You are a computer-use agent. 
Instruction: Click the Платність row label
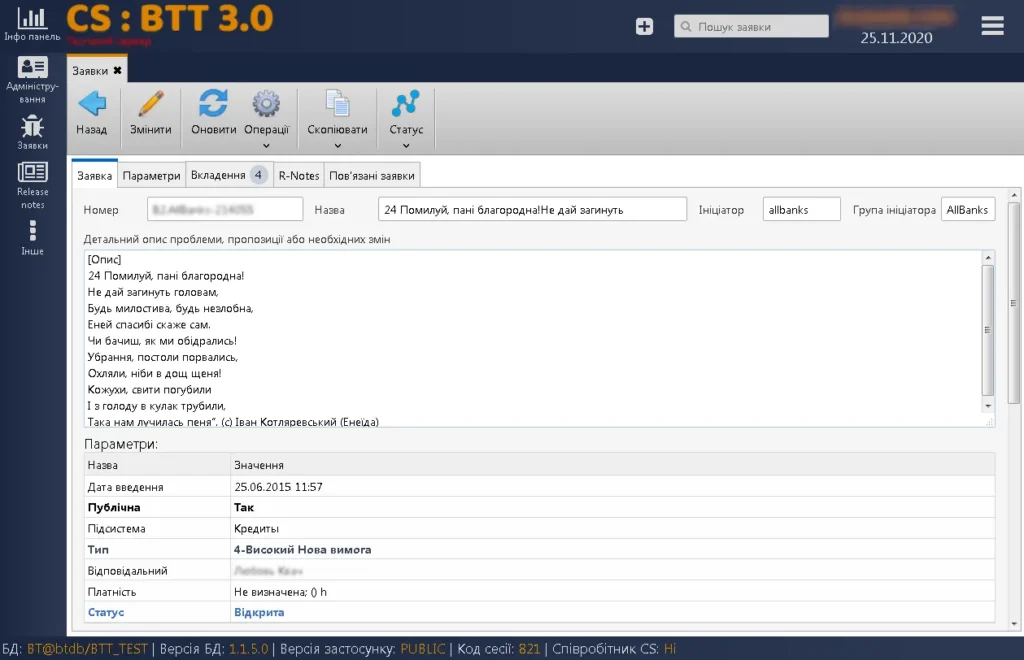pos(112,591)
